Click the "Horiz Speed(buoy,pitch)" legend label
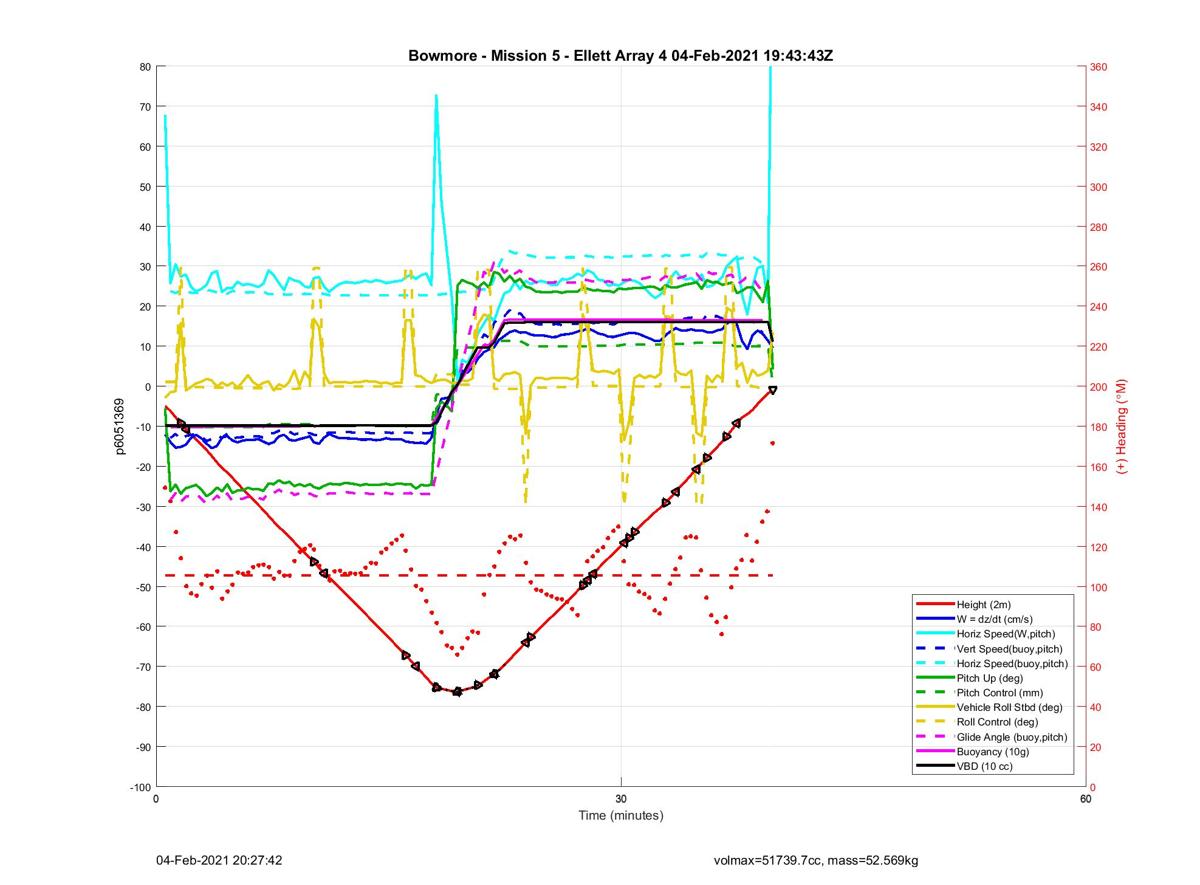Screen dimensions: 1200x885 1012,663
